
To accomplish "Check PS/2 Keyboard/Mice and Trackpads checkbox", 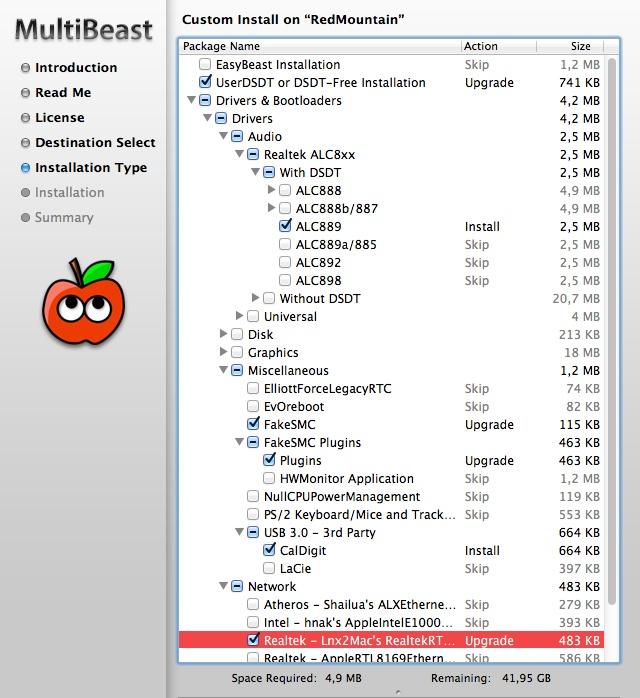I will [x=253, y=514].
